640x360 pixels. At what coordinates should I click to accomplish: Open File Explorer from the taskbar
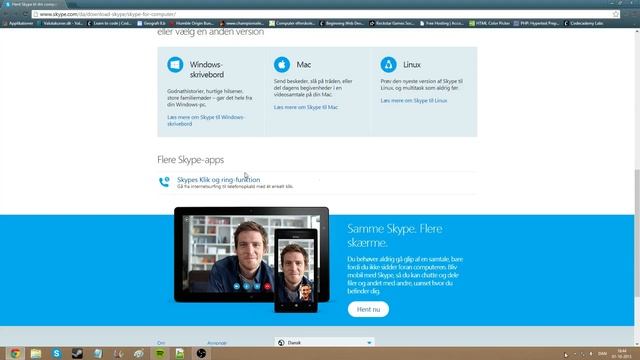pos(36,353)
